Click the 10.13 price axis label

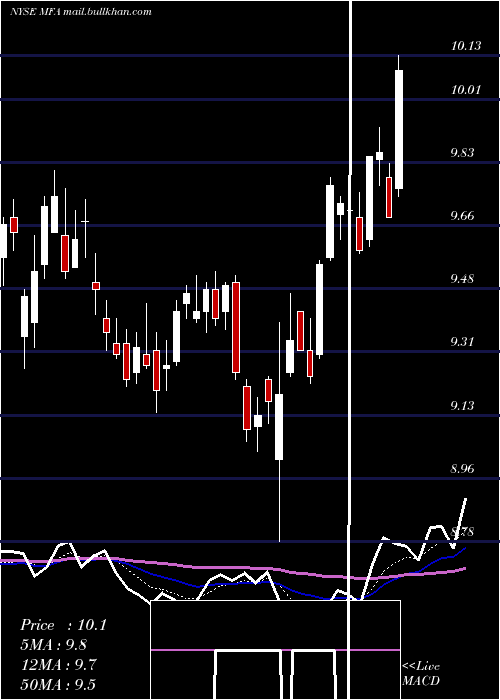click(x=466, y=46)
